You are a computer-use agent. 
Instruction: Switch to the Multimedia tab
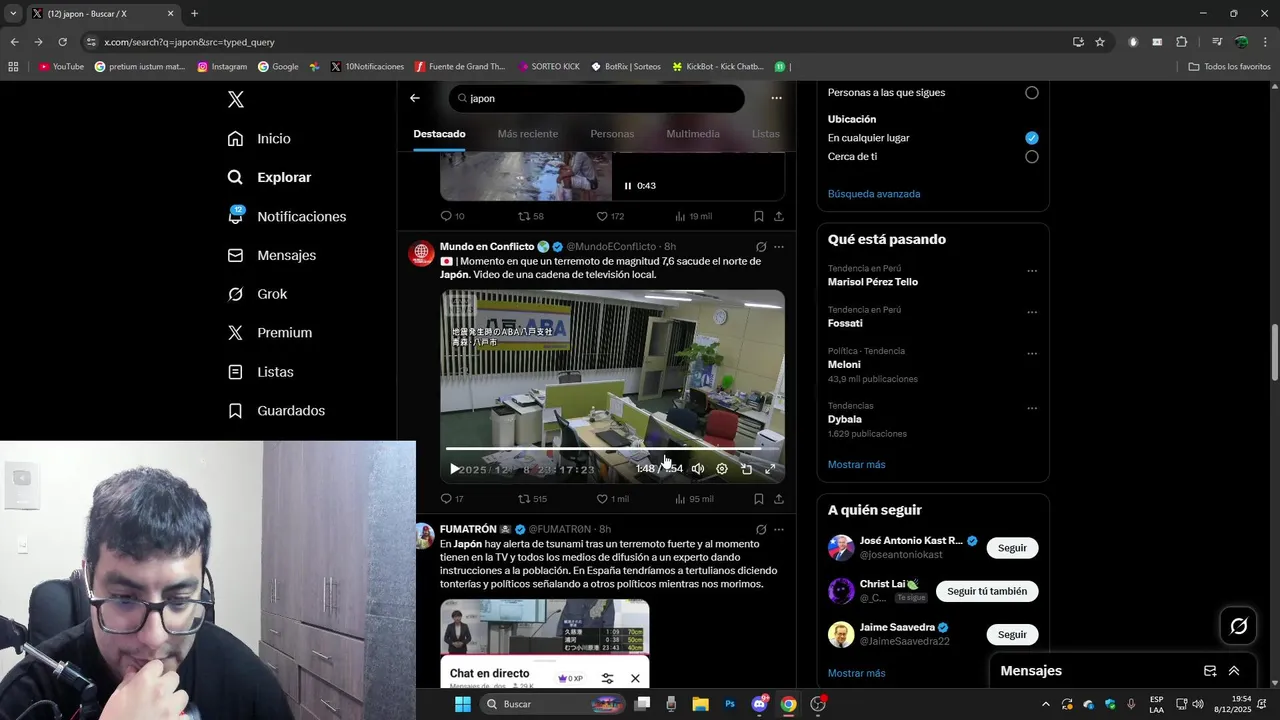693,134
